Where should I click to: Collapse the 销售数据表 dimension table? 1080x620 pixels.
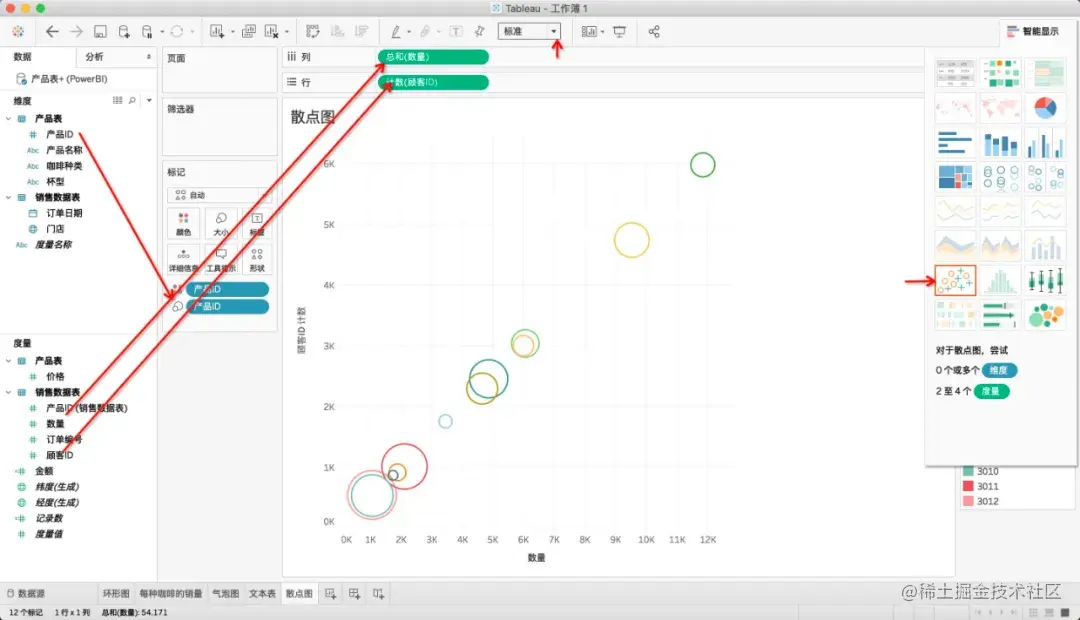8,197
